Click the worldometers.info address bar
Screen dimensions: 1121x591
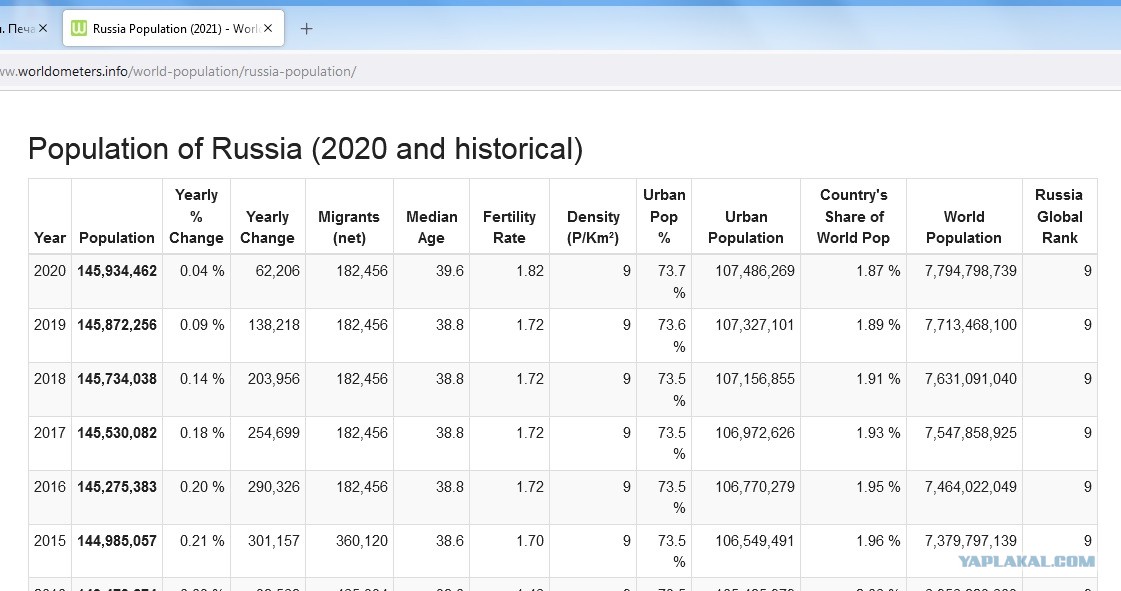tap(560, 71)
